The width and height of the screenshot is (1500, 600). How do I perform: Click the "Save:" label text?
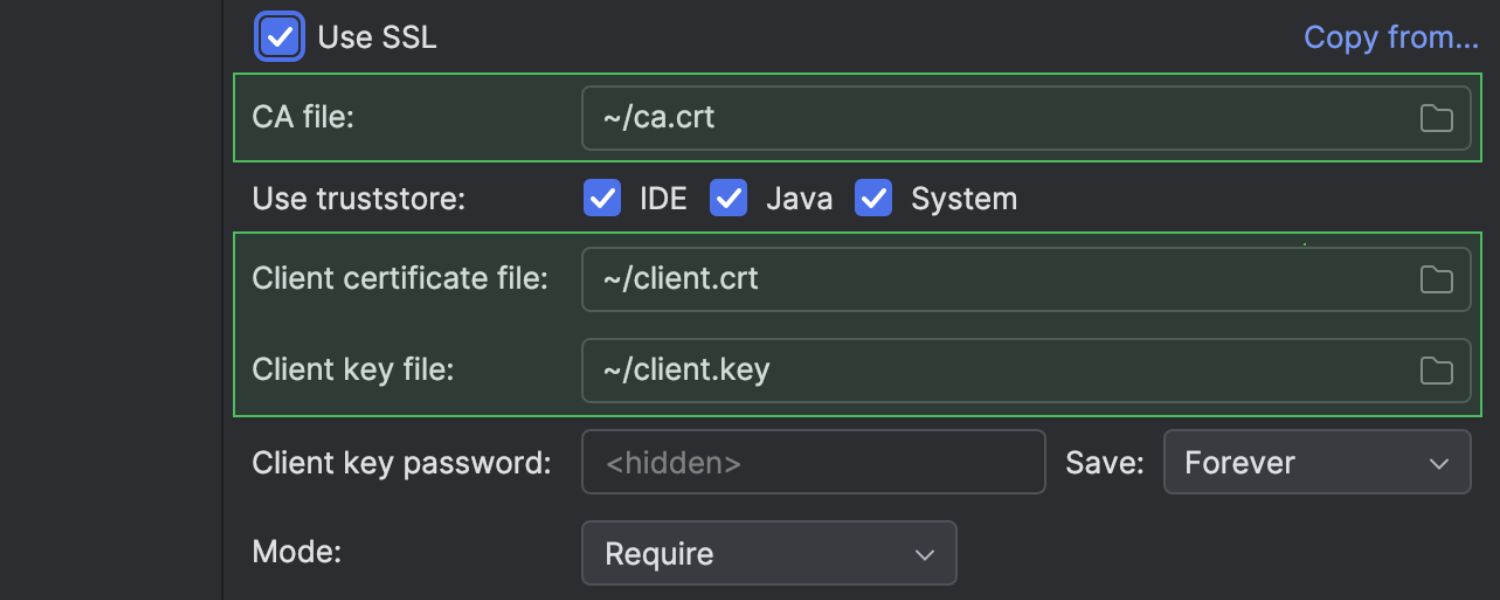tap(1104, 463)
